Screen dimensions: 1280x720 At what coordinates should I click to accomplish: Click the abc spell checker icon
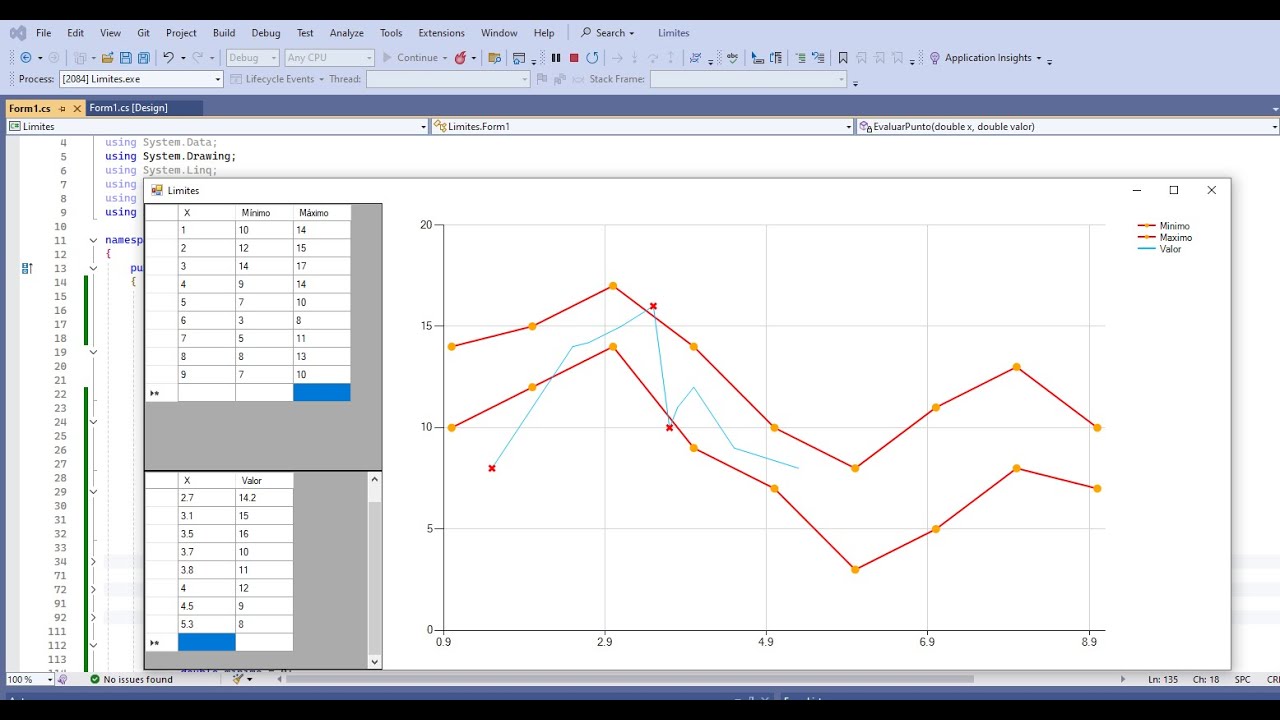[732, 58]
